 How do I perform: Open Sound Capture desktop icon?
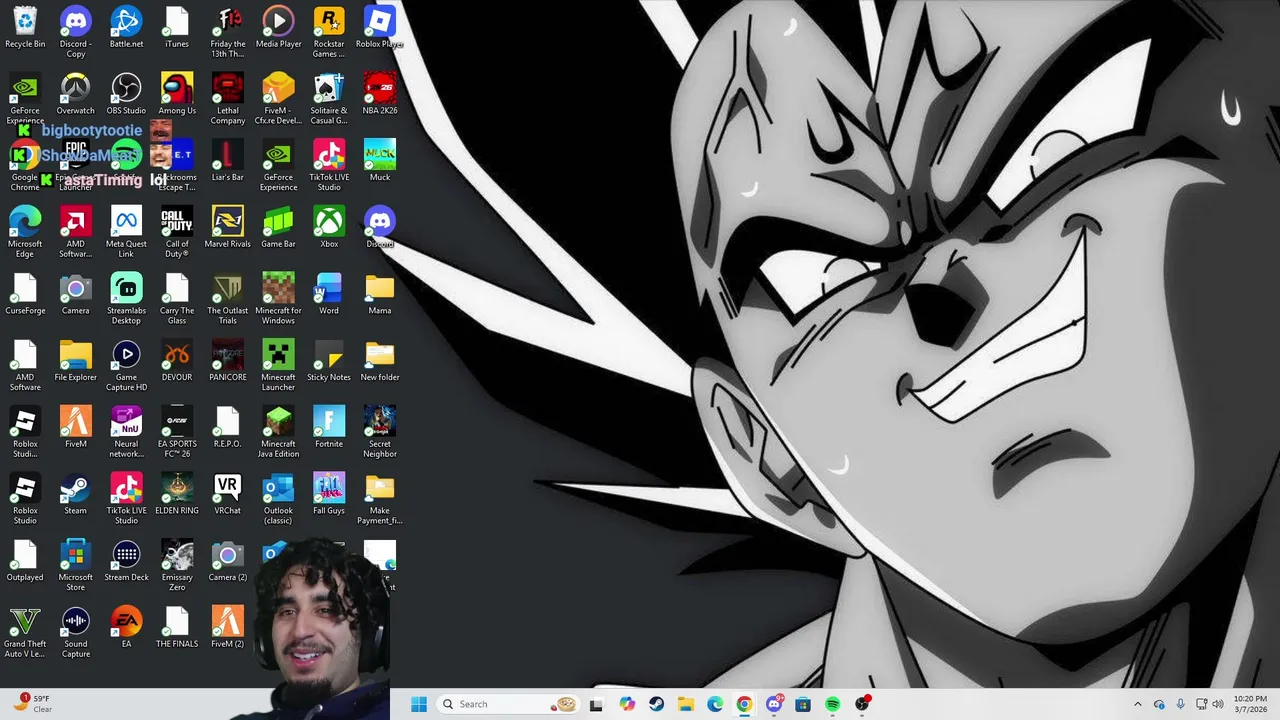point(75,632)
